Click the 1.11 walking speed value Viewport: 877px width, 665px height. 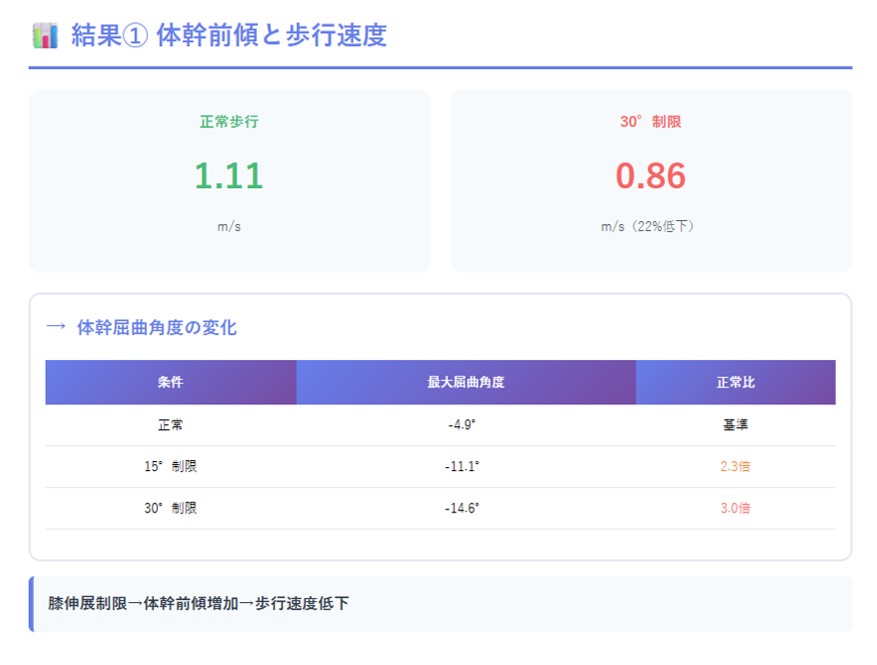click(229, 176)
